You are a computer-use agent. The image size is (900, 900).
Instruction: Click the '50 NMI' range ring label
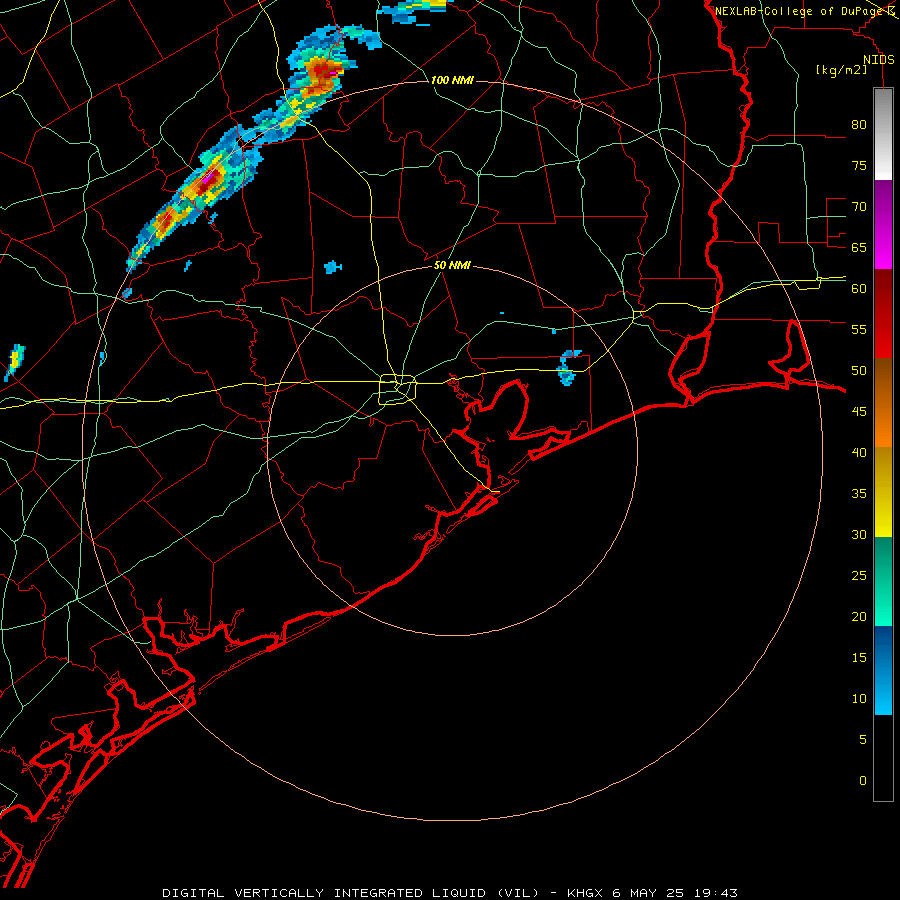[452, 265]
